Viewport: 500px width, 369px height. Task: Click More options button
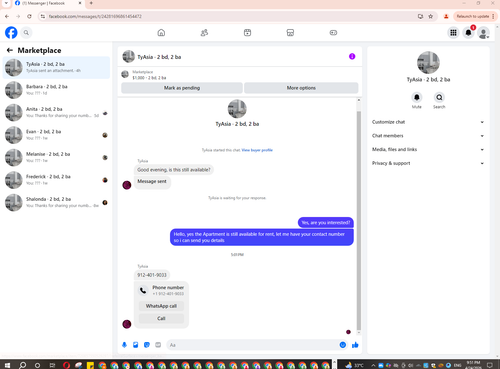(301, 88)
